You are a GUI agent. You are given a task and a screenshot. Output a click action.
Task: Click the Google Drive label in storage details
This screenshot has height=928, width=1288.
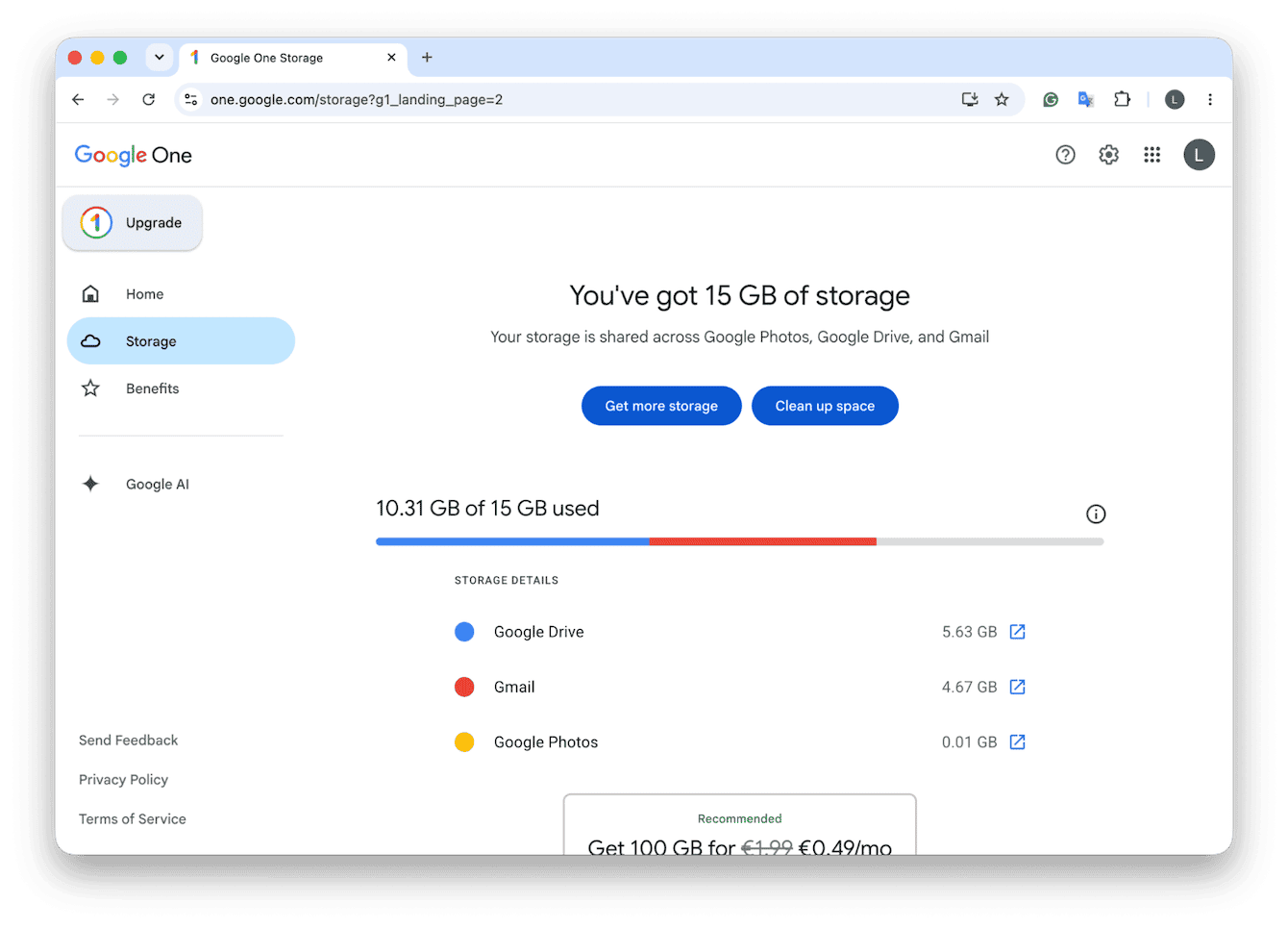[539, 632]
